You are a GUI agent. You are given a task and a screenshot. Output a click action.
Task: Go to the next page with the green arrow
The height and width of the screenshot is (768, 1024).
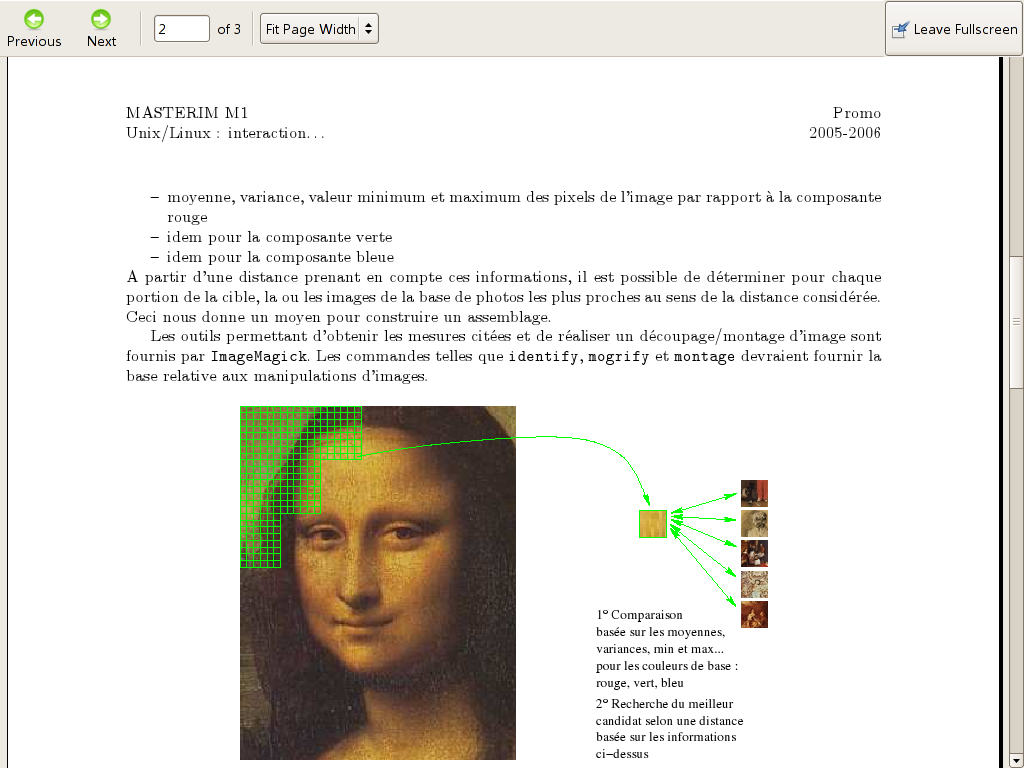click(x=101, y=29)
